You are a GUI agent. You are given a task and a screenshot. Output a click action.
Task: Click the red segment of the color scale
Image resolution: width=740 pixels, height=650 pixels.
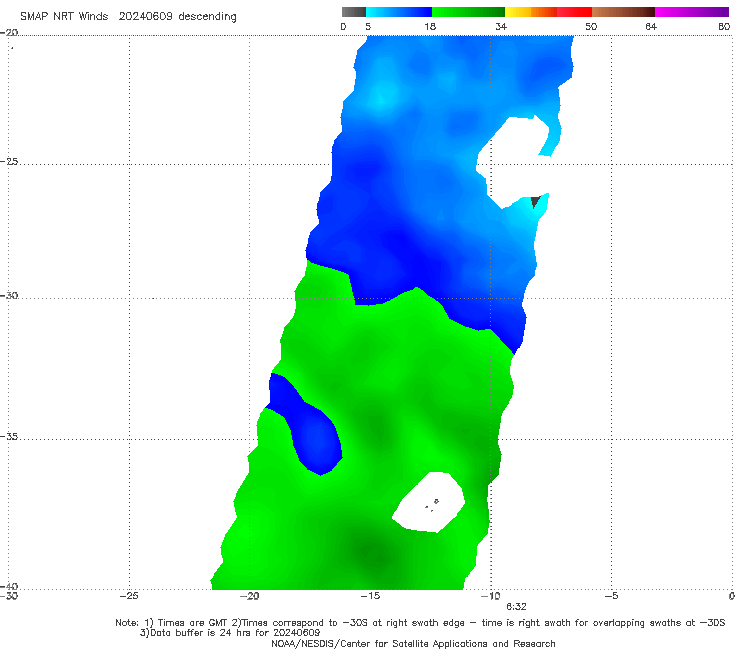click(x=574, y=12)
